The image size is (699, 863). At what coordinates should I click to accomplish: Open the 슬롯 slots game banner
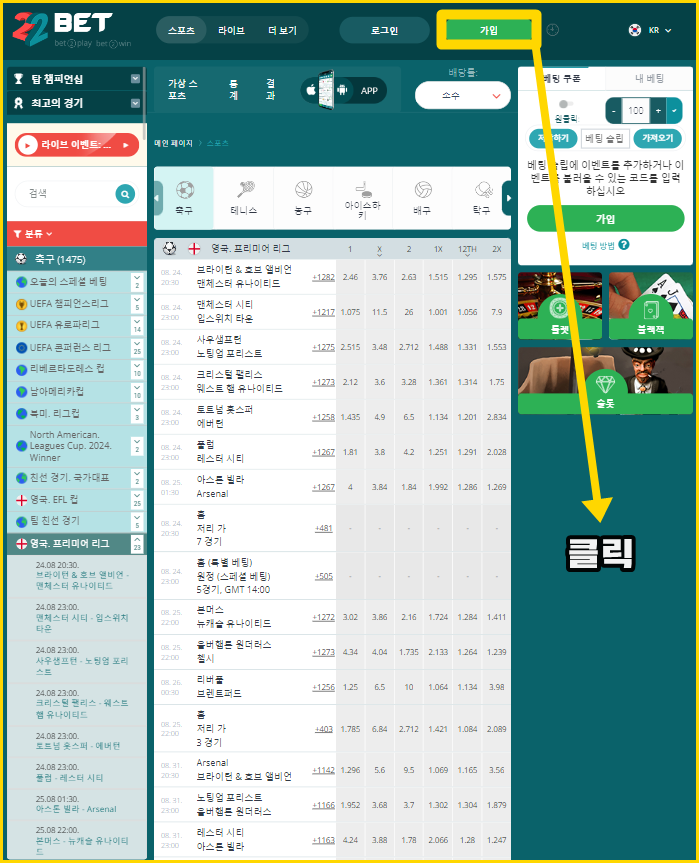[x=605, y=380]
